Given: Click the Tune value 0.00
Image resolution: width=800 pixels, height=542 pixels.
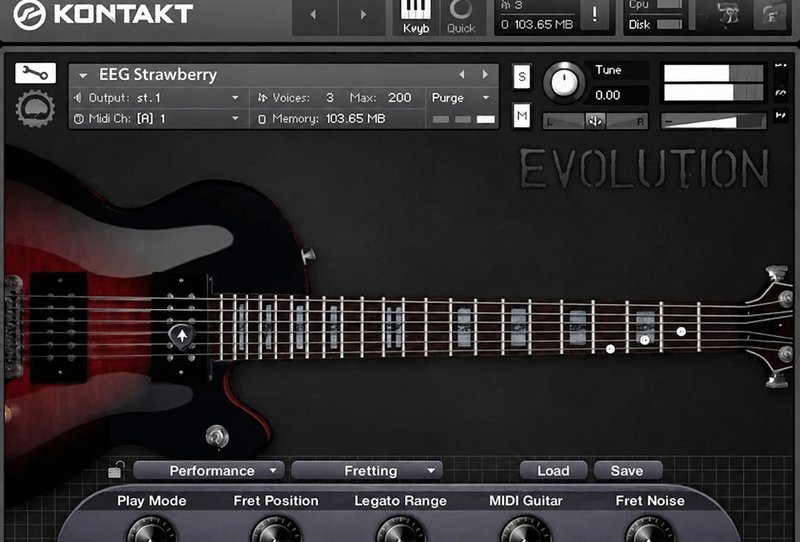Looking at the screenshot, I should tap(608, 95).
